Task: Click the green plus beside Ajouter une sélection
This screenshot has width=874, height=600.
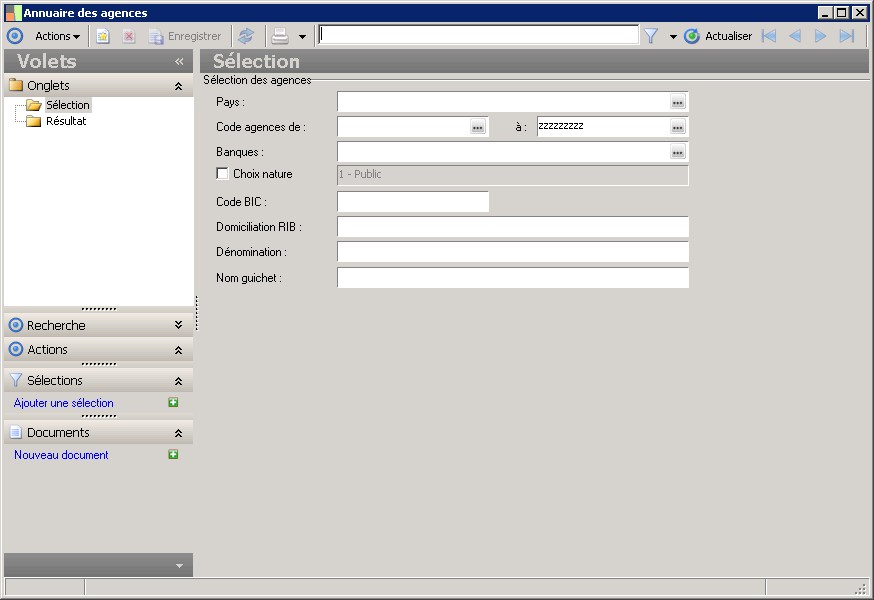Action: coord(173,402)
